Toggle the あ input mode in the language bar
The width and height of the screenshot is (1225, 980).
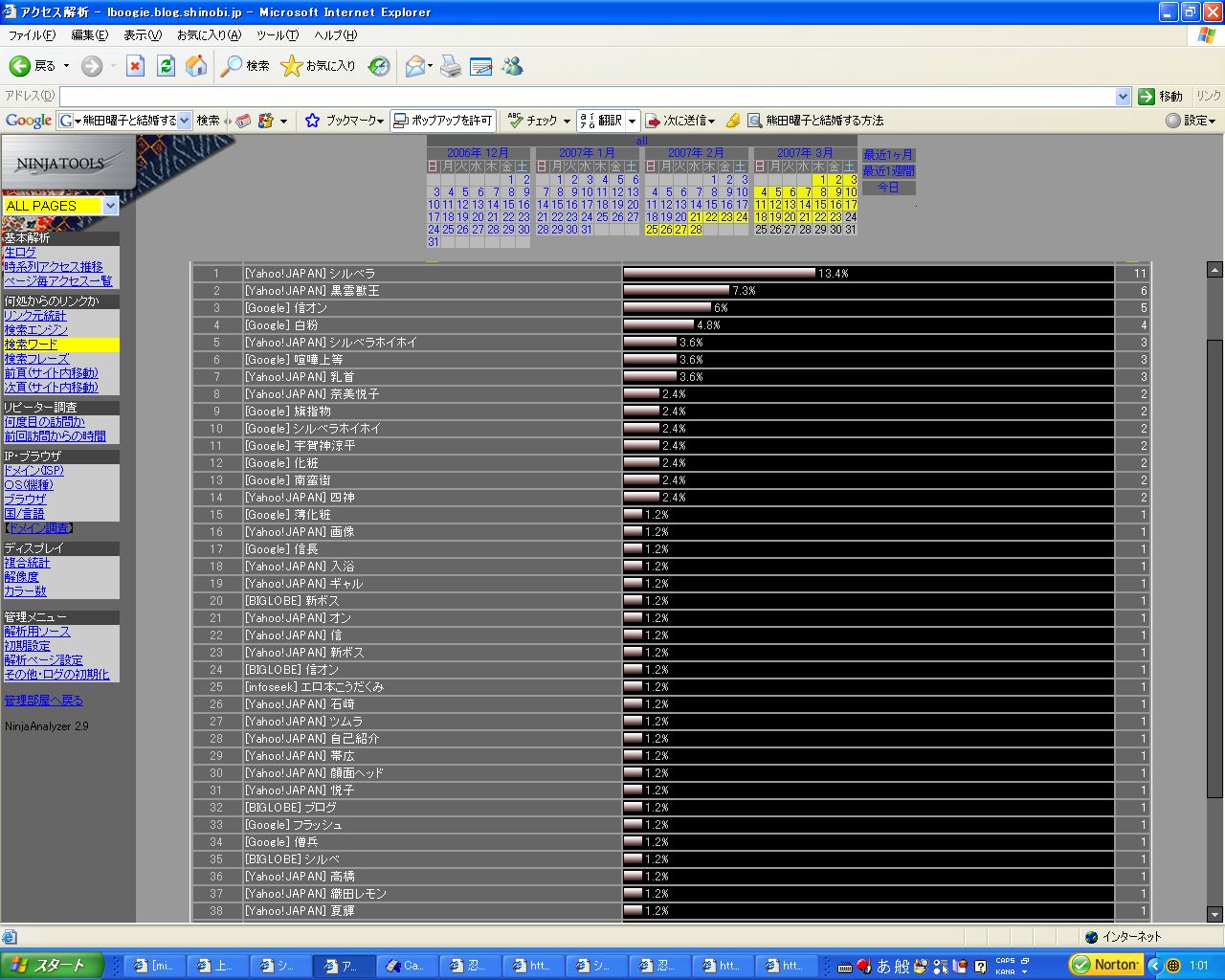pos(883,967)
